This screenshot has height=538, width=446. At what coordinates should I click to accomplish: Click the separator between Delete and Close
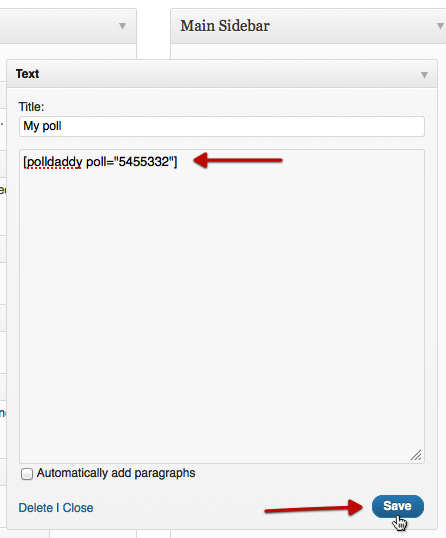58,508
